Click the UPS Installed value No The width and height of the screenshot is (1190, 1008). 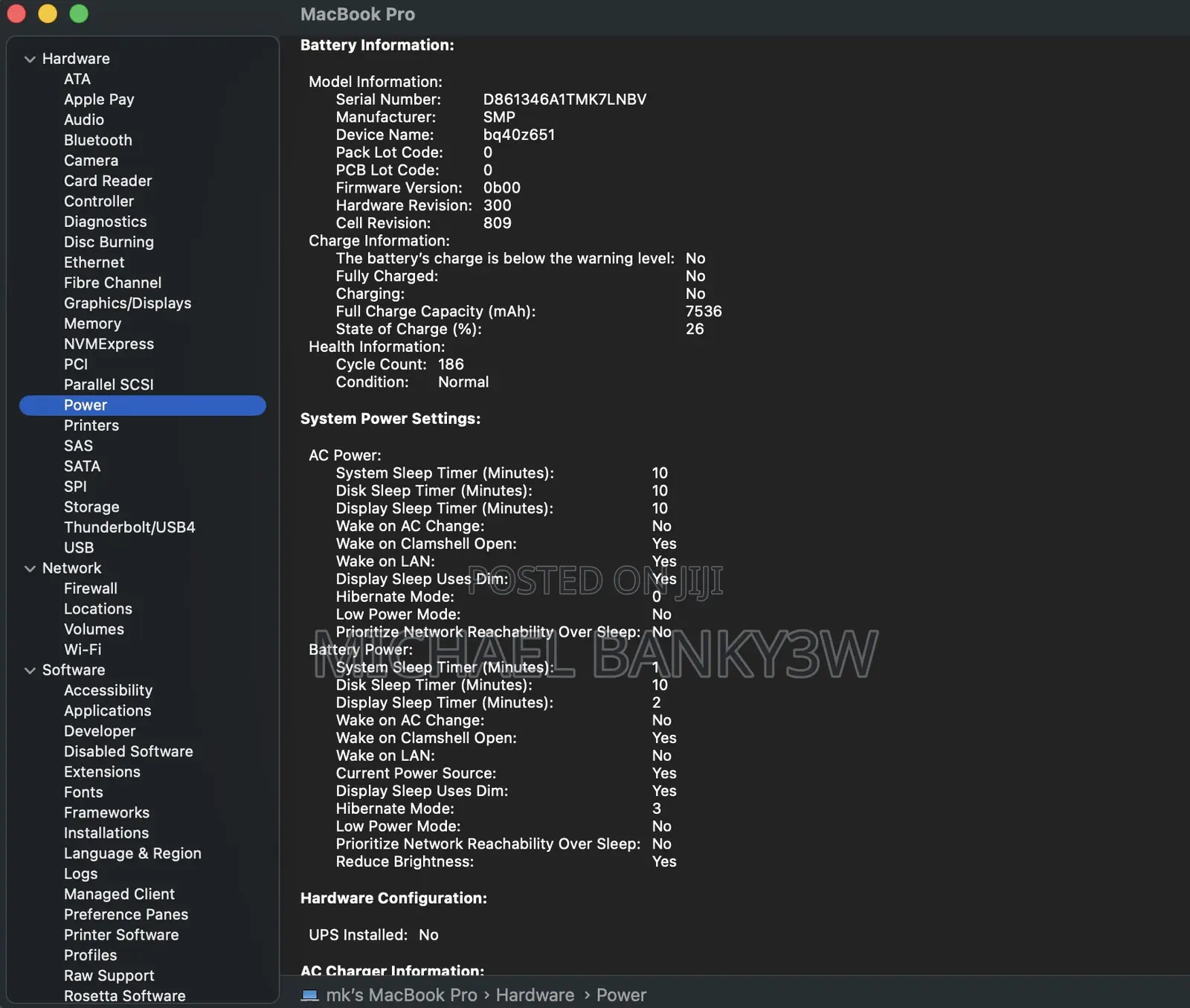(428, 934)
